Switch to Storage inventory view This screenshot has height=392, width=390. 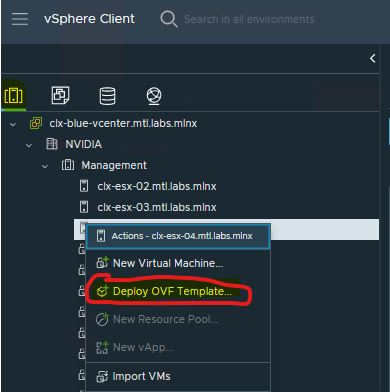tap(107, 96)
